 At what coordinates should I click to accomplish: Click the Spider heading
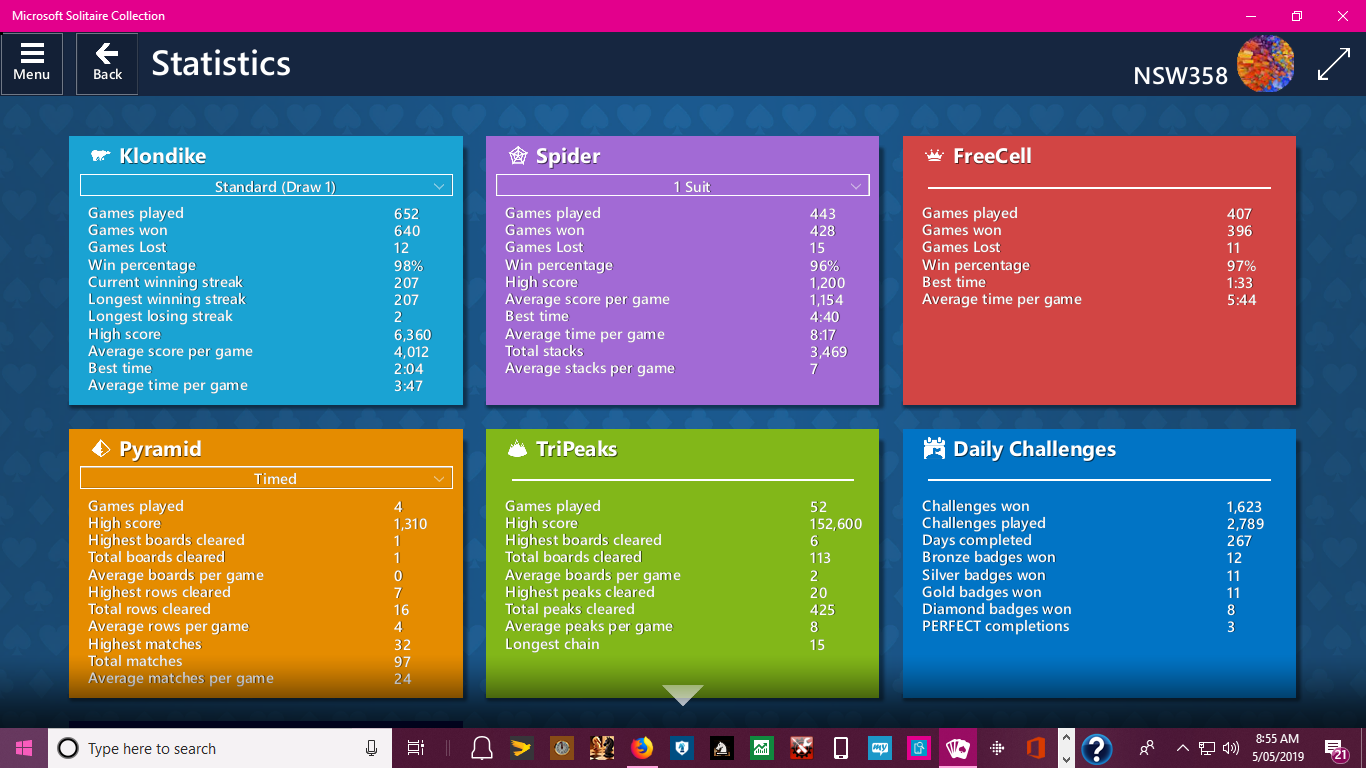click(568, 156)
